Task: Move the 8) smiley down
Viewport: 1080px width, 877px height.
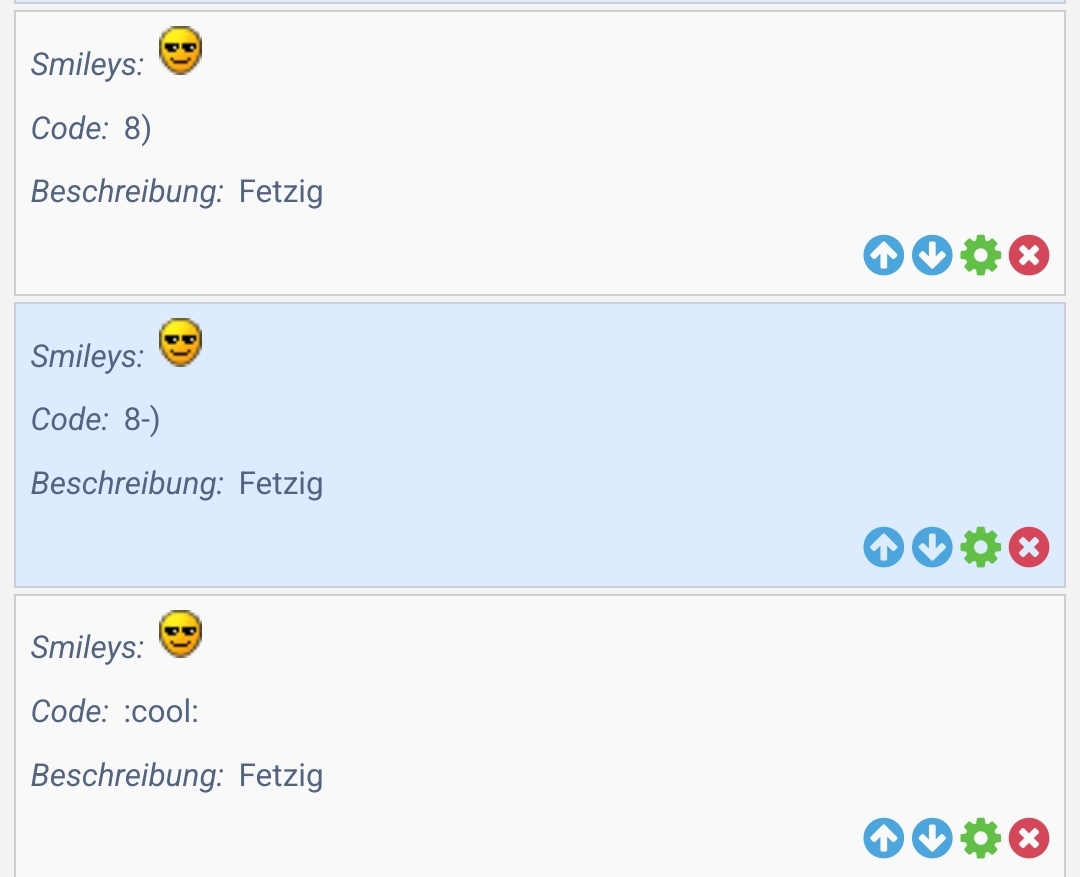Action: [932, 256]
